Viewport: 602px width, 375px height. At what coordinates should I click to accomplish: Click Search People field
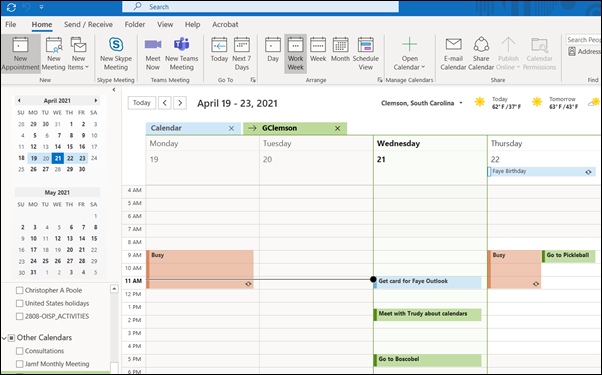(x=584, y=40)
